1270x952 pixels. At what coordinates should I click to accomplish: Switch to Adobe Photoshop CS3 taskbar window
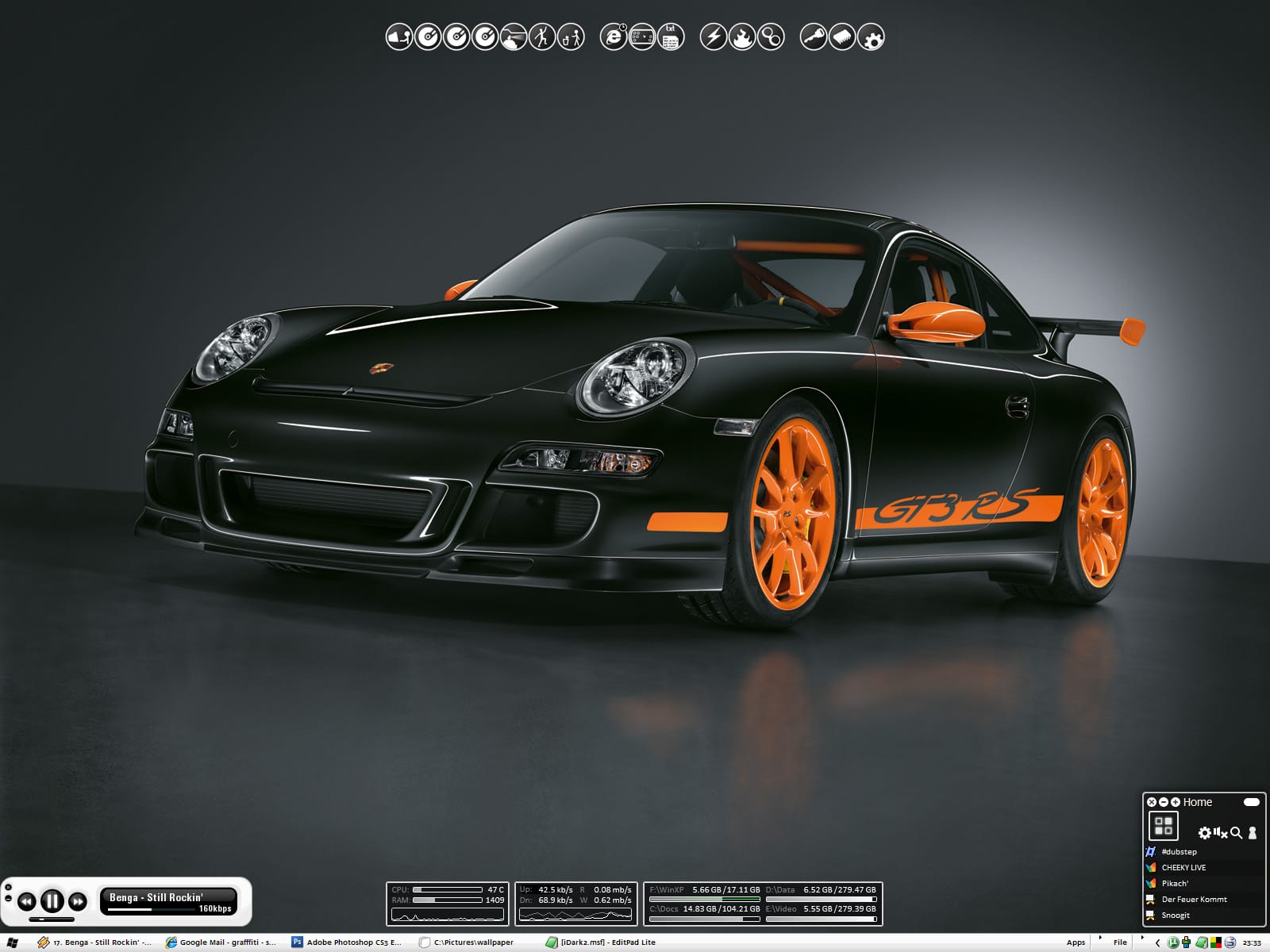click(x=348, y=942)
